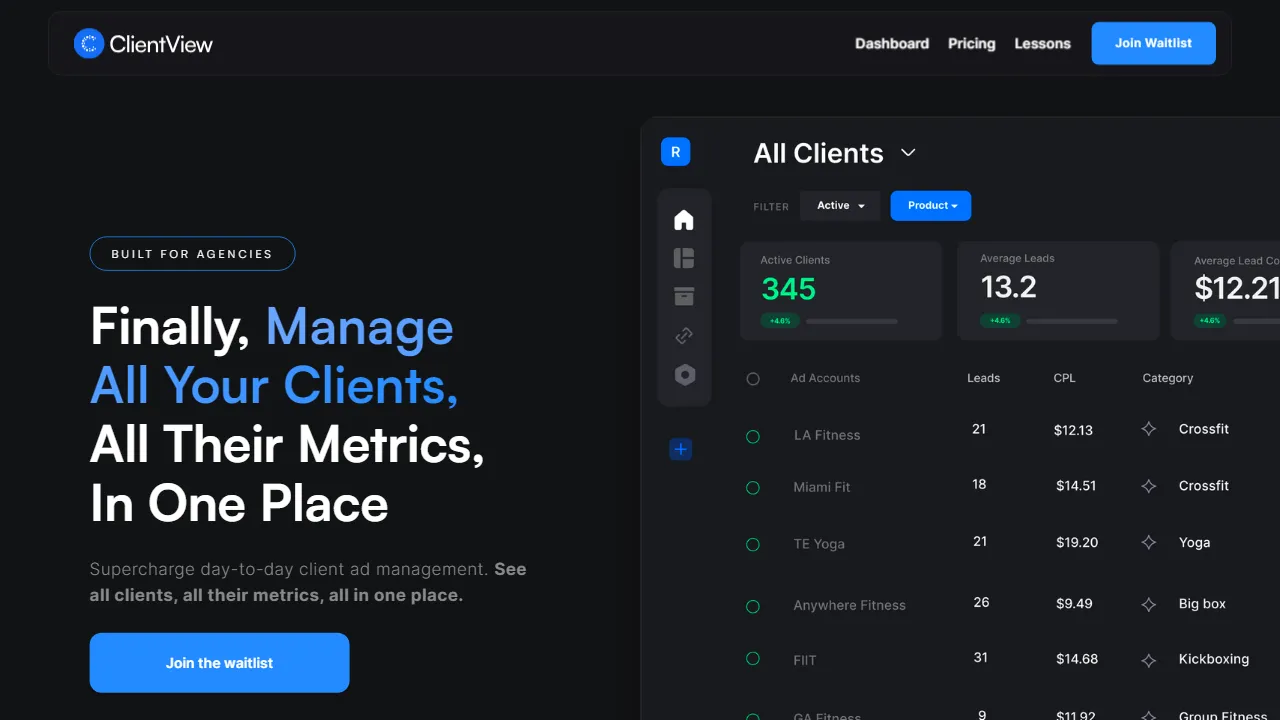Select the TE Yoga row circle
Image resolution: width=1280 pixels, height=720 pixels.
[x=753, y=545]
